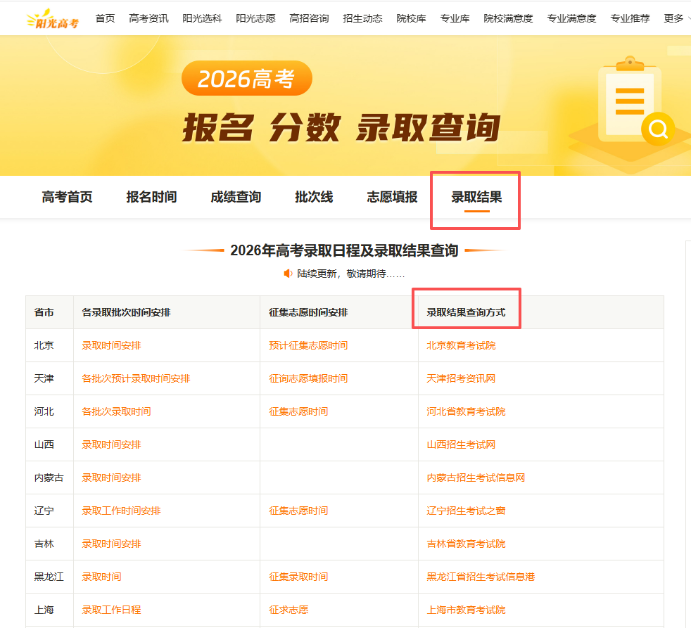Visit the 吉林省教育考试院 link

[x=466, y=544]
